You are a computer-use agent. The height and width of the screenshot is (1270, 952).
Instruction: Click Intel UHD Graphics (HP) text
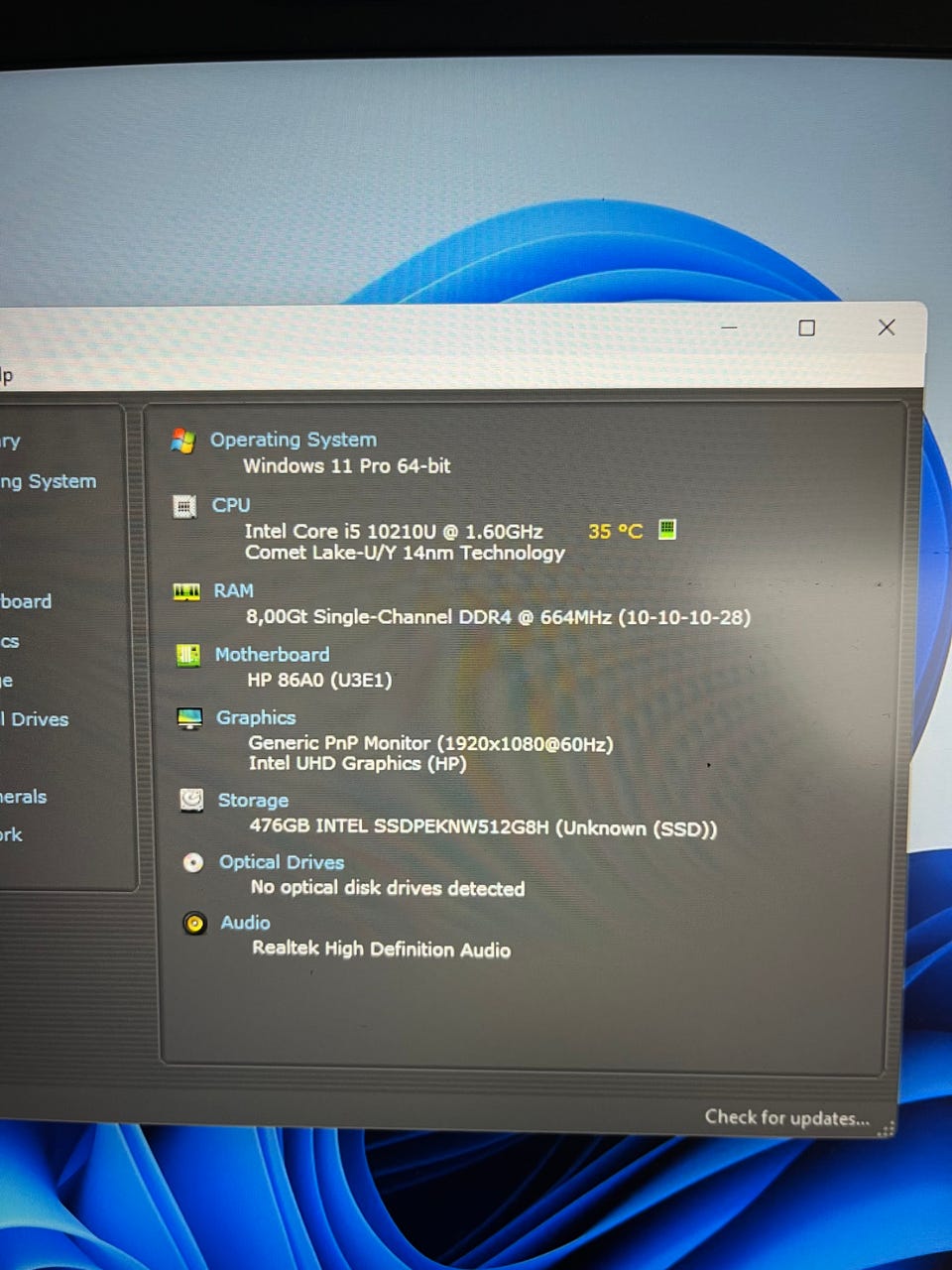point(357,764)
